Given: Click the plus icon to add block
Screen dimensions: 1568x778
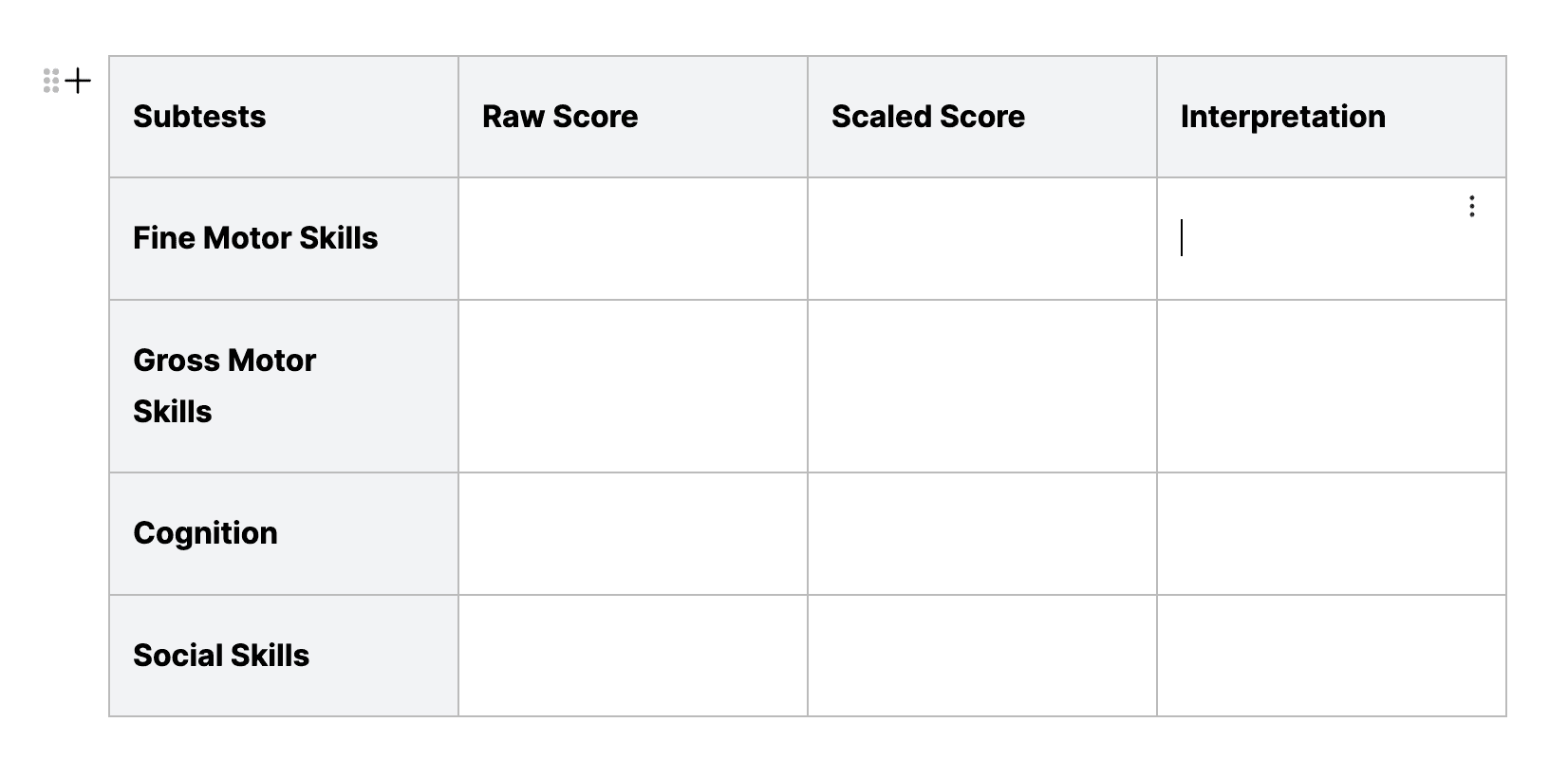Looking at the screenshot, I should point(79,82).
